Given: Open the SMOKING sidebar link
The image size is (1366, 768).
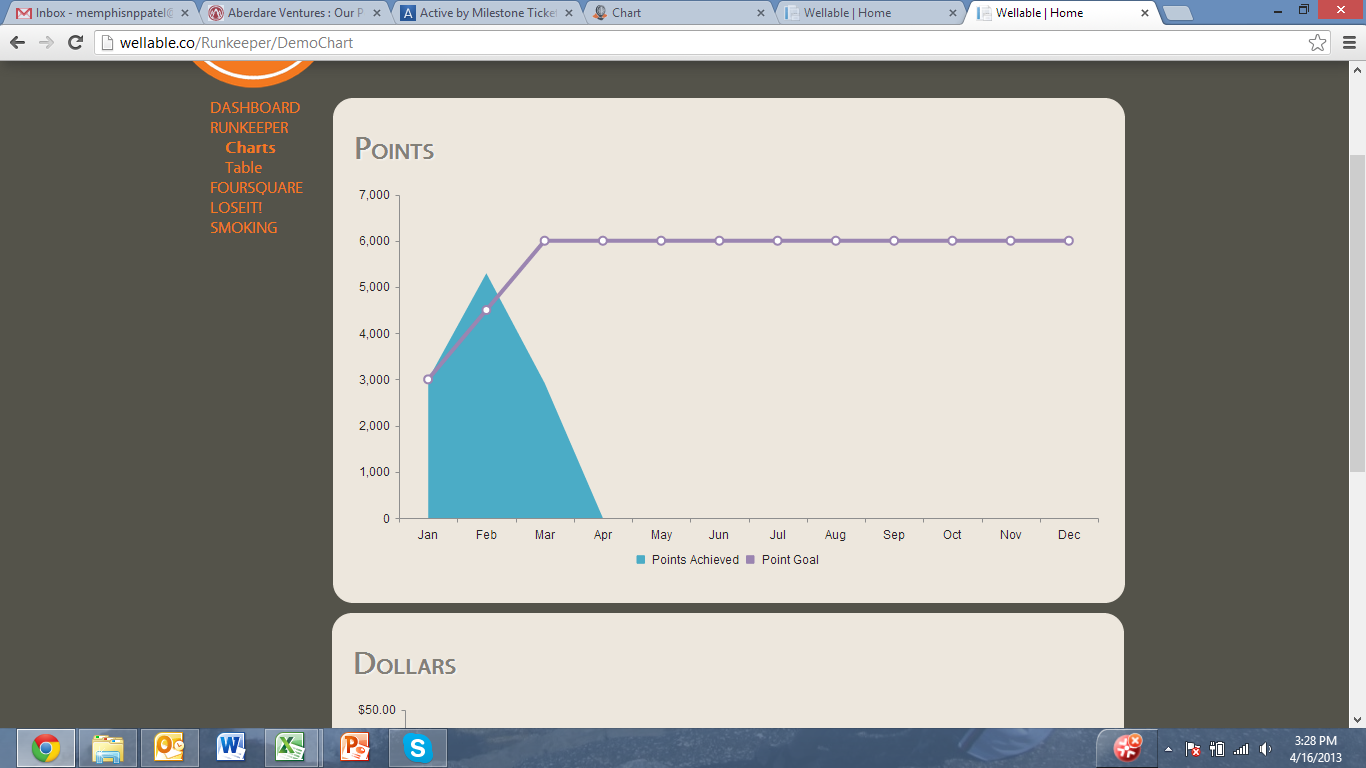Looking at the screenshot, I should coord(244,228).
